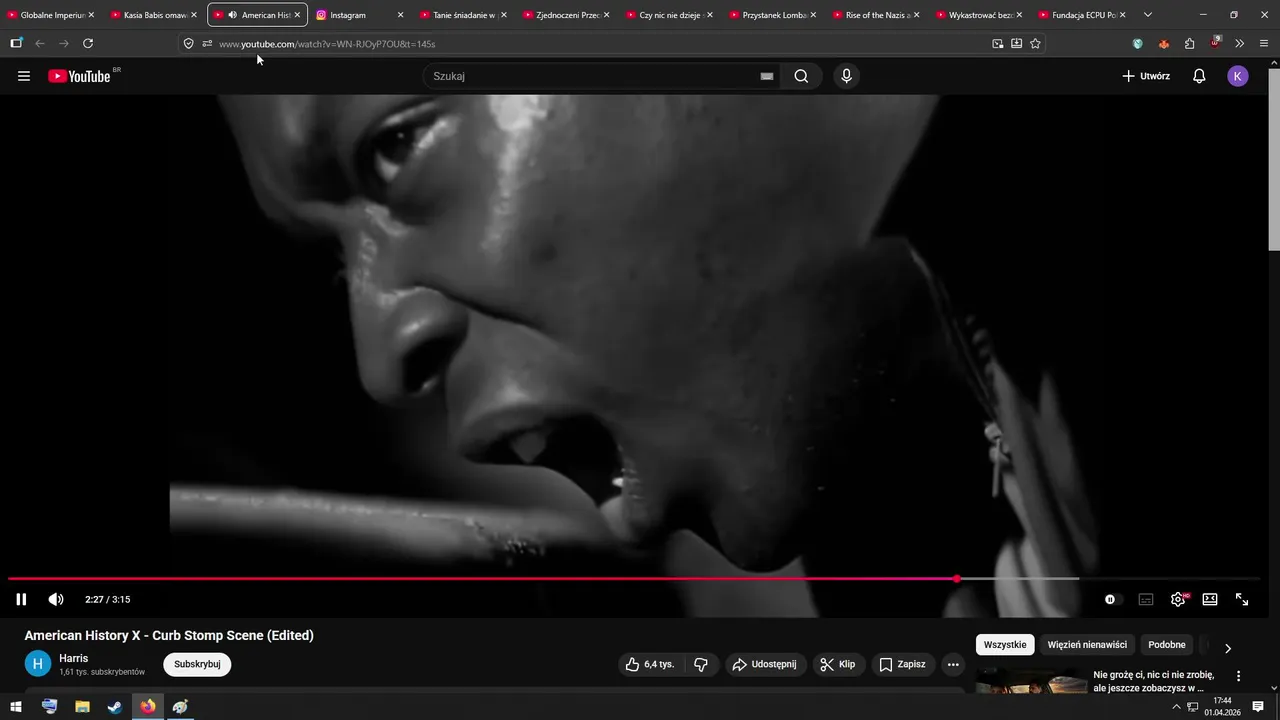Go forward using the browser forward arrow
The image size is (1280, 720).
click(64, 43)
